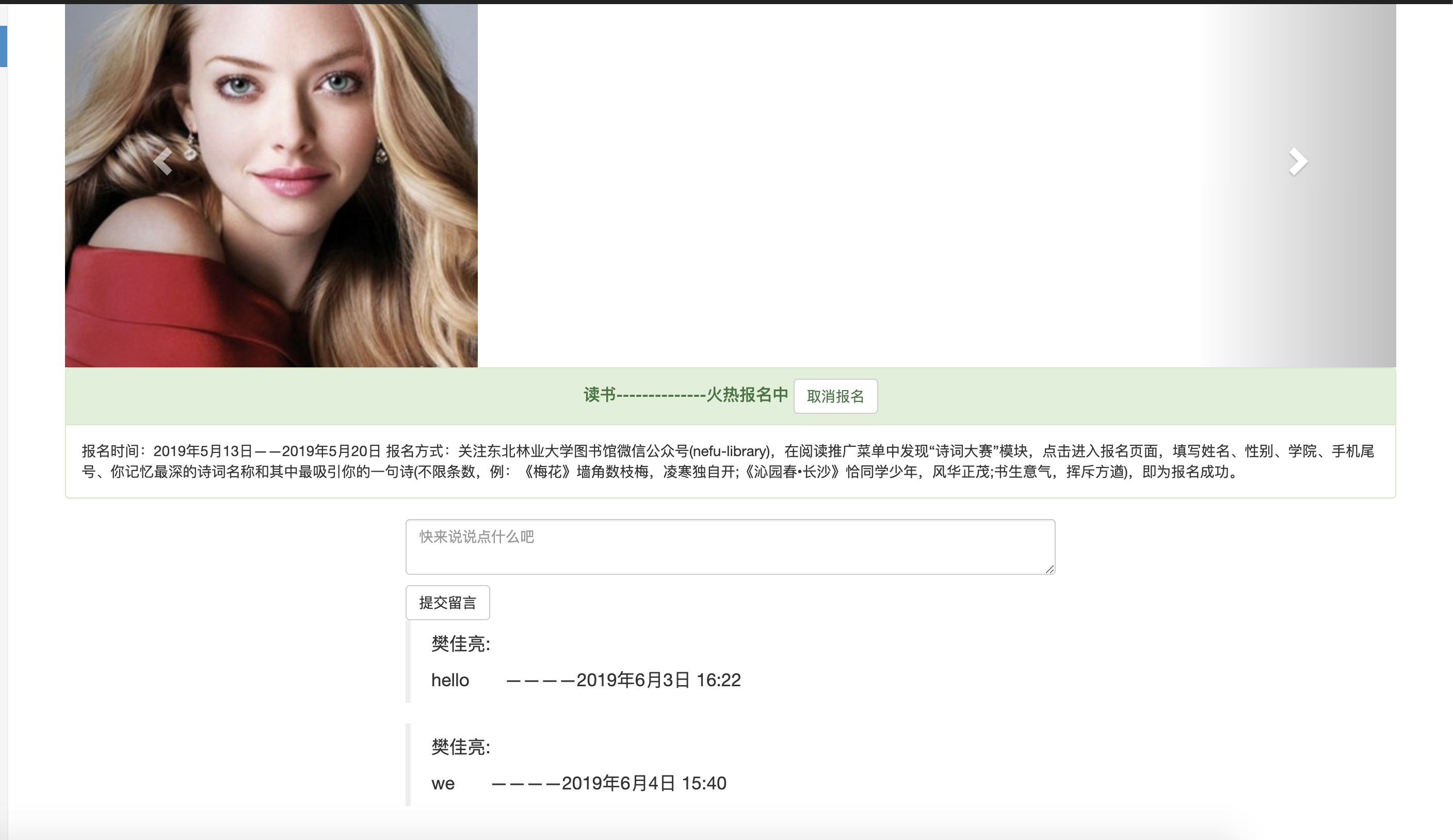
Task: Click the gray quote bar beside hello comment
Action: [x=408, y=661]
